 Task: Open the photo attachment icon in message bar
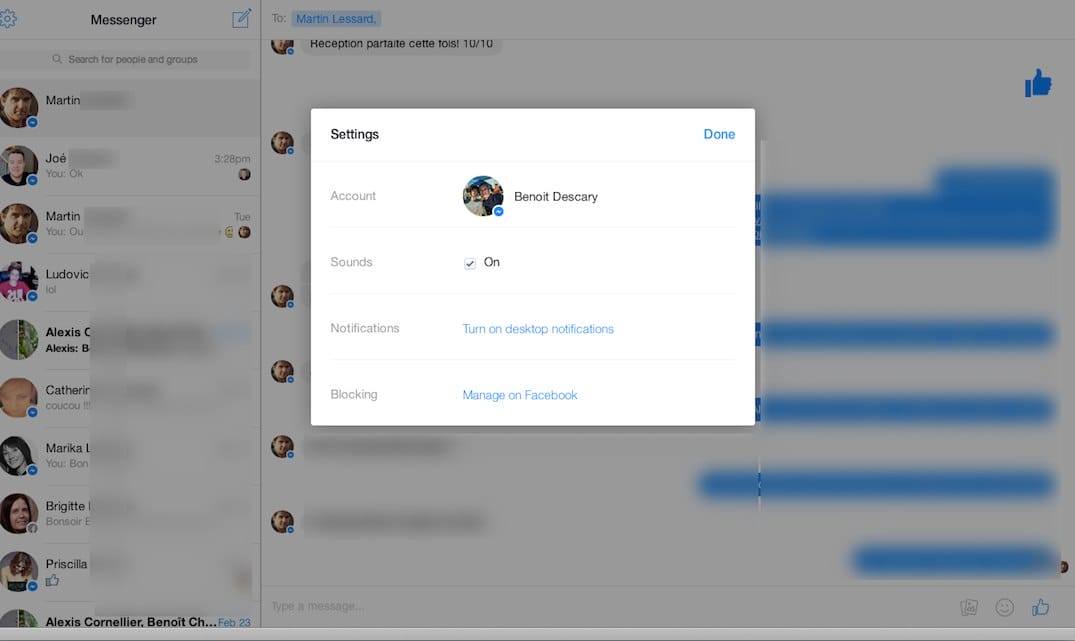(968, 606)
